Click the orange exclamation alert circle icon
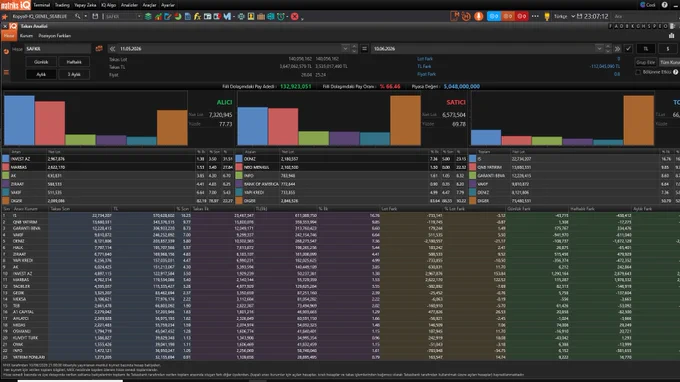The height and width of the screenshot is (382, 680). point(478,16)
